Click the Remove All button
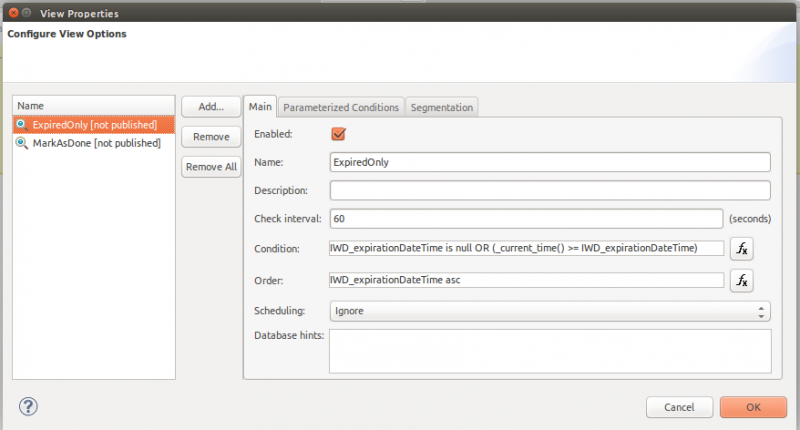 coord(210,167)
